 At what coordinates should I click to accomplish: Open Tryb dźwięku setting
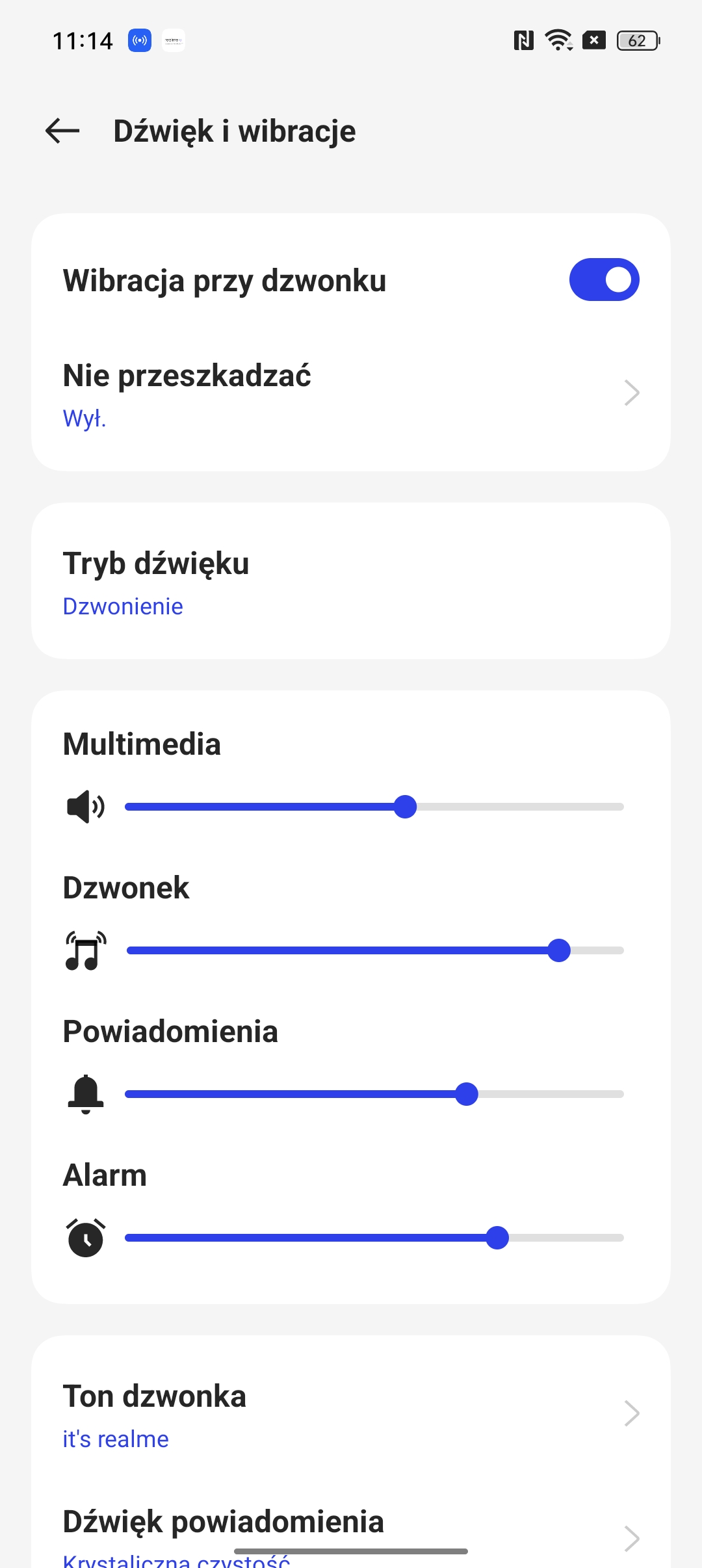click(x=351, y=581)
